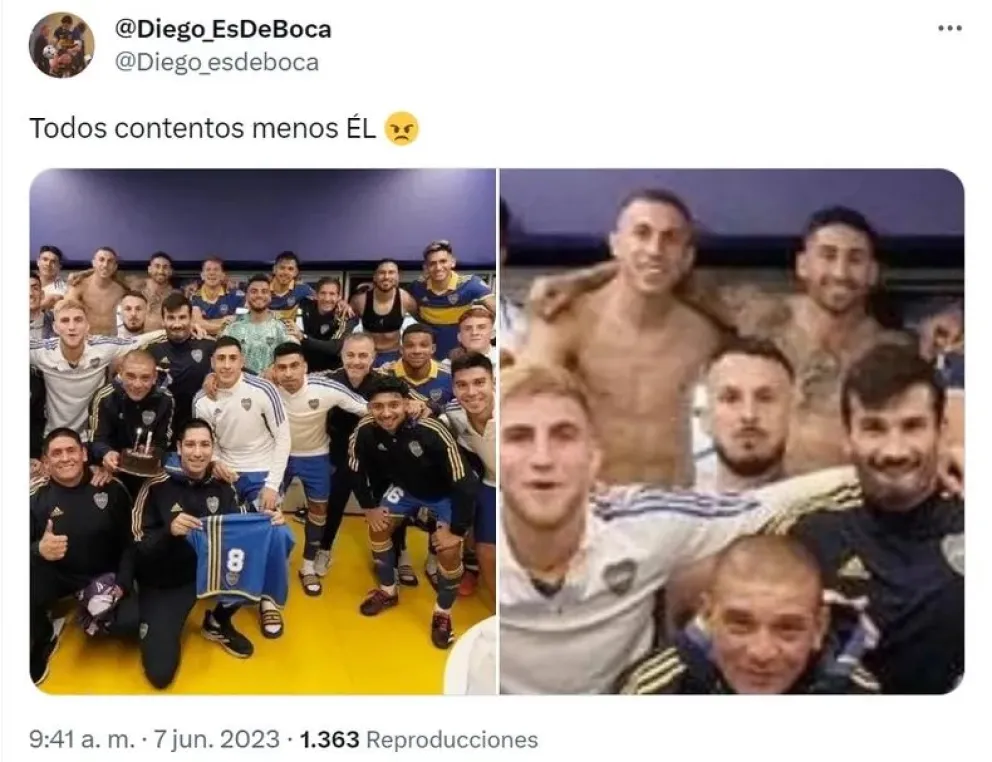Image resolution: width=992 pixels, height=762 pixels.
Task: Click the number 16 on player's shorts
Action: pos(393,494)
